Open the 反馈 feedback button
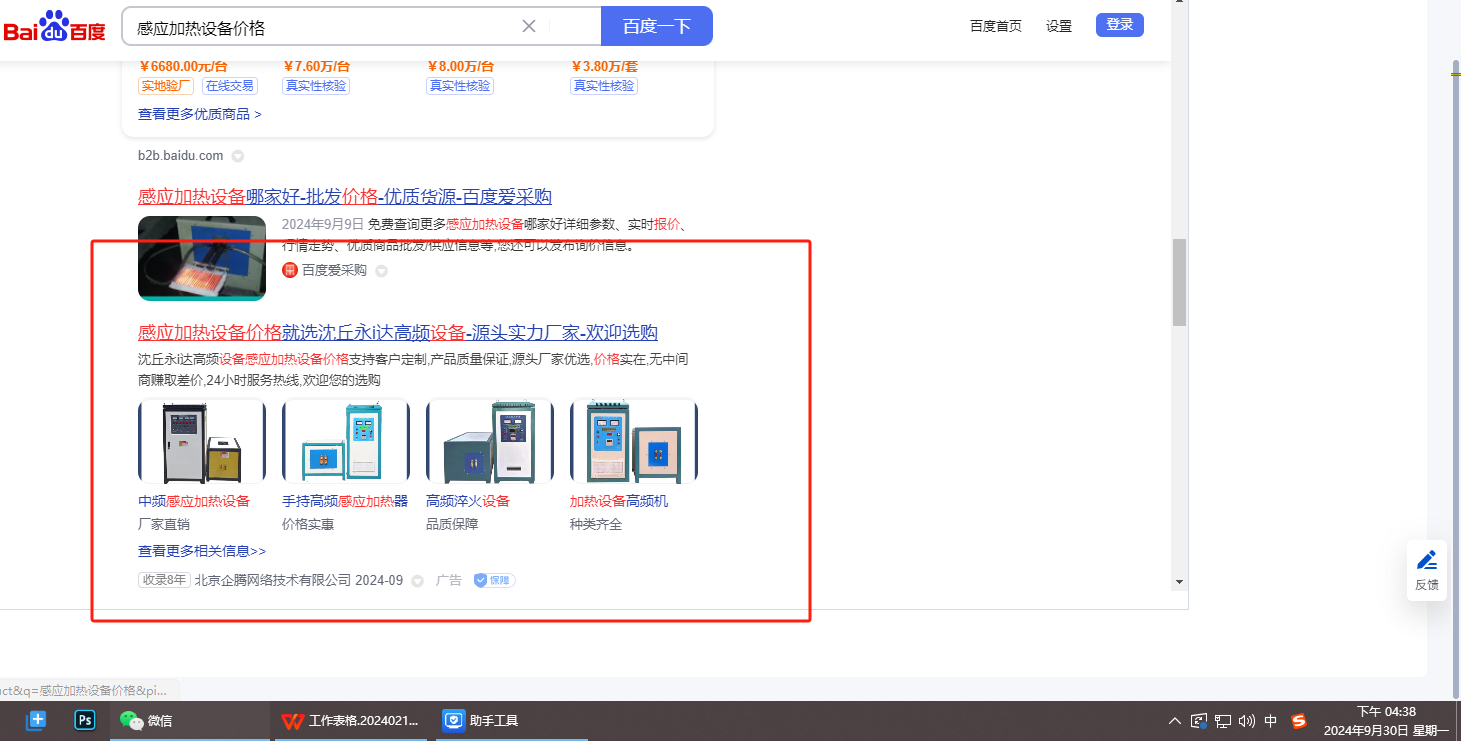 click(1427, 571)
